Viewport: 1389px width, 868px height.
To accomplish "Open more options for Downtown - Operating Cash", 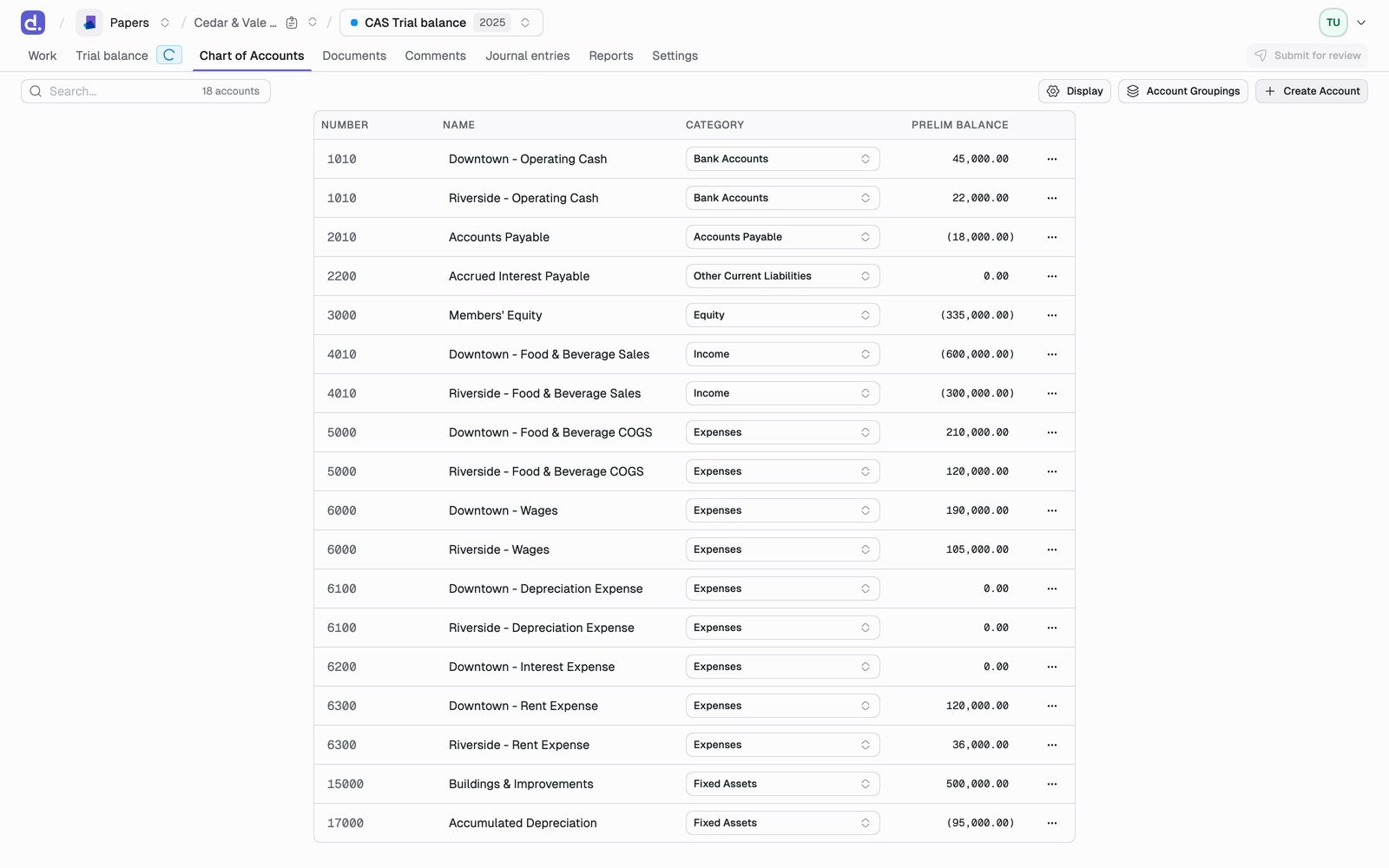I will (1052, 159).
